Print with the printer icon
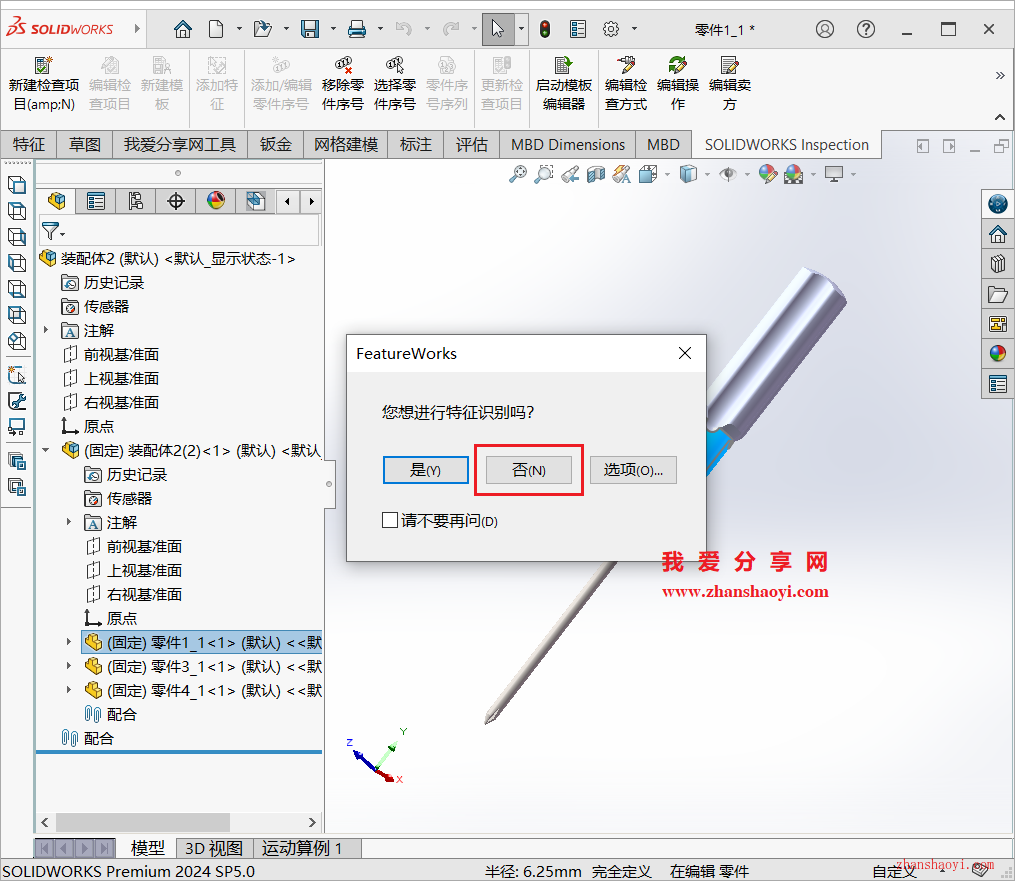The width and height of the screenshot is (1015, 881). (x=357, y=29)
